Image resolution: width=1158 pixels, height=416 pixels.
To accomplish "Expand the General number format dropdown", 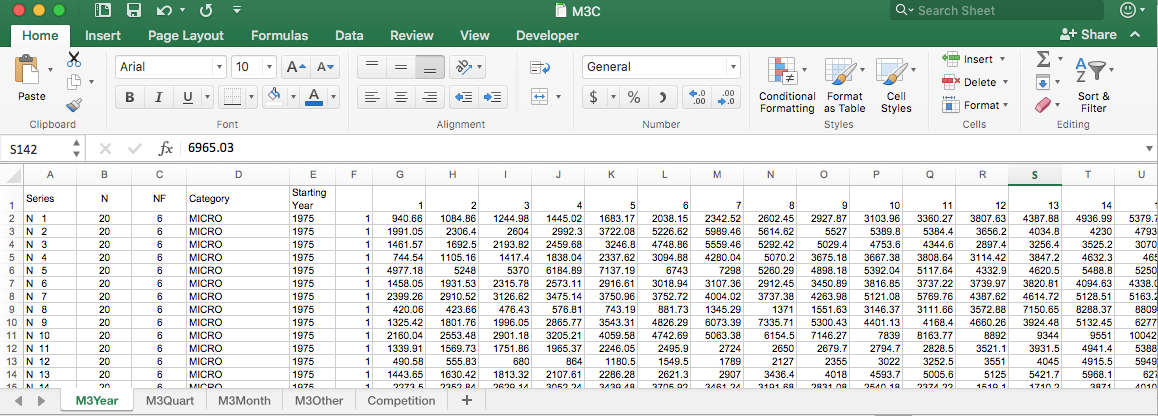I will click(734, 67).
